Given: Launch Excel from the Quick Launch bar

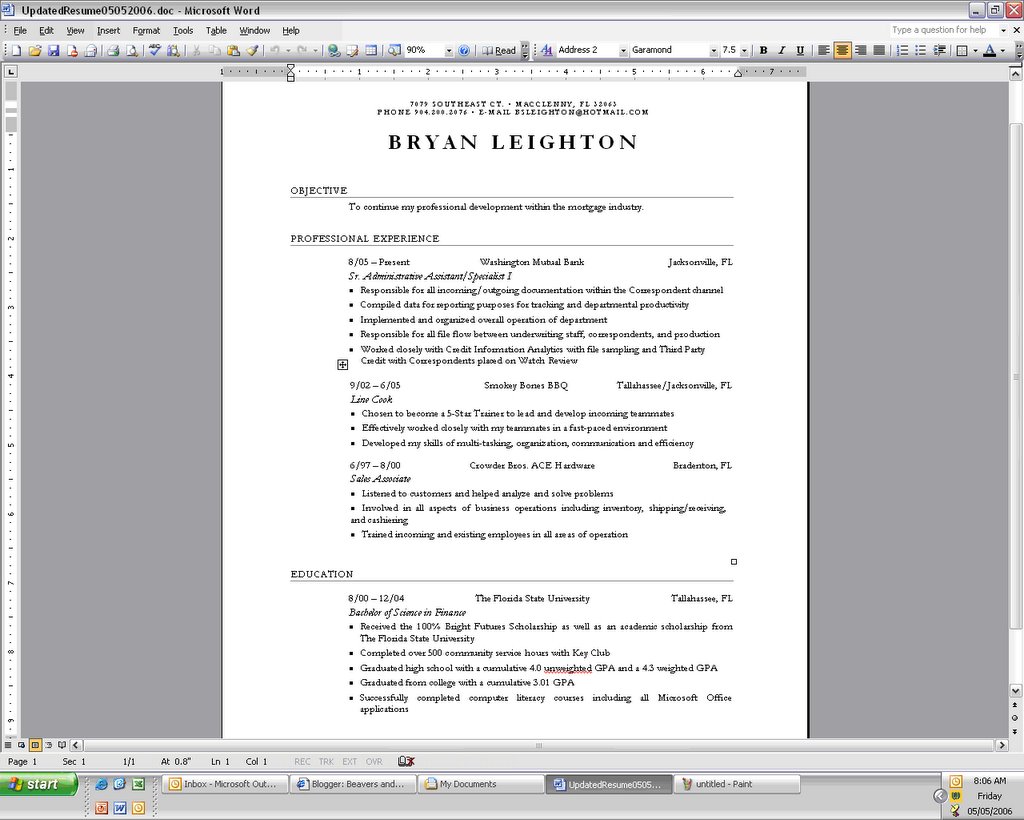Looking at the screenshot, I should [x=138, y=784].
